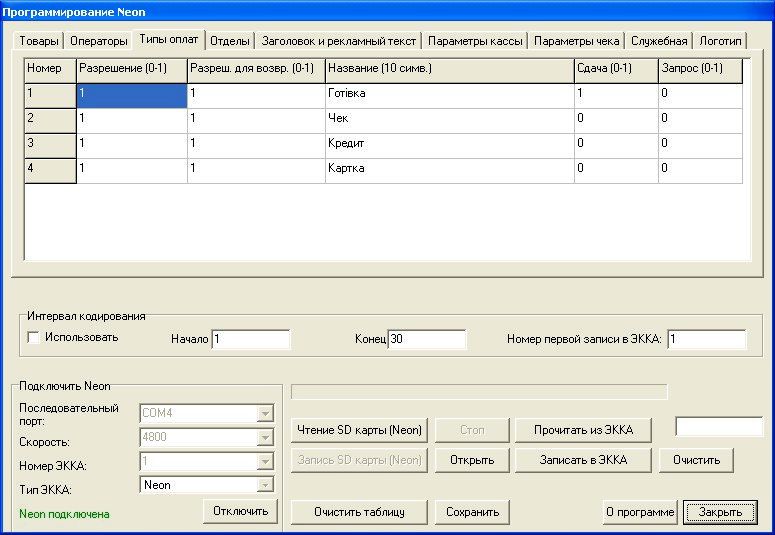
Task: Select the Кредит name cell
Action: [x=450, y=146]
